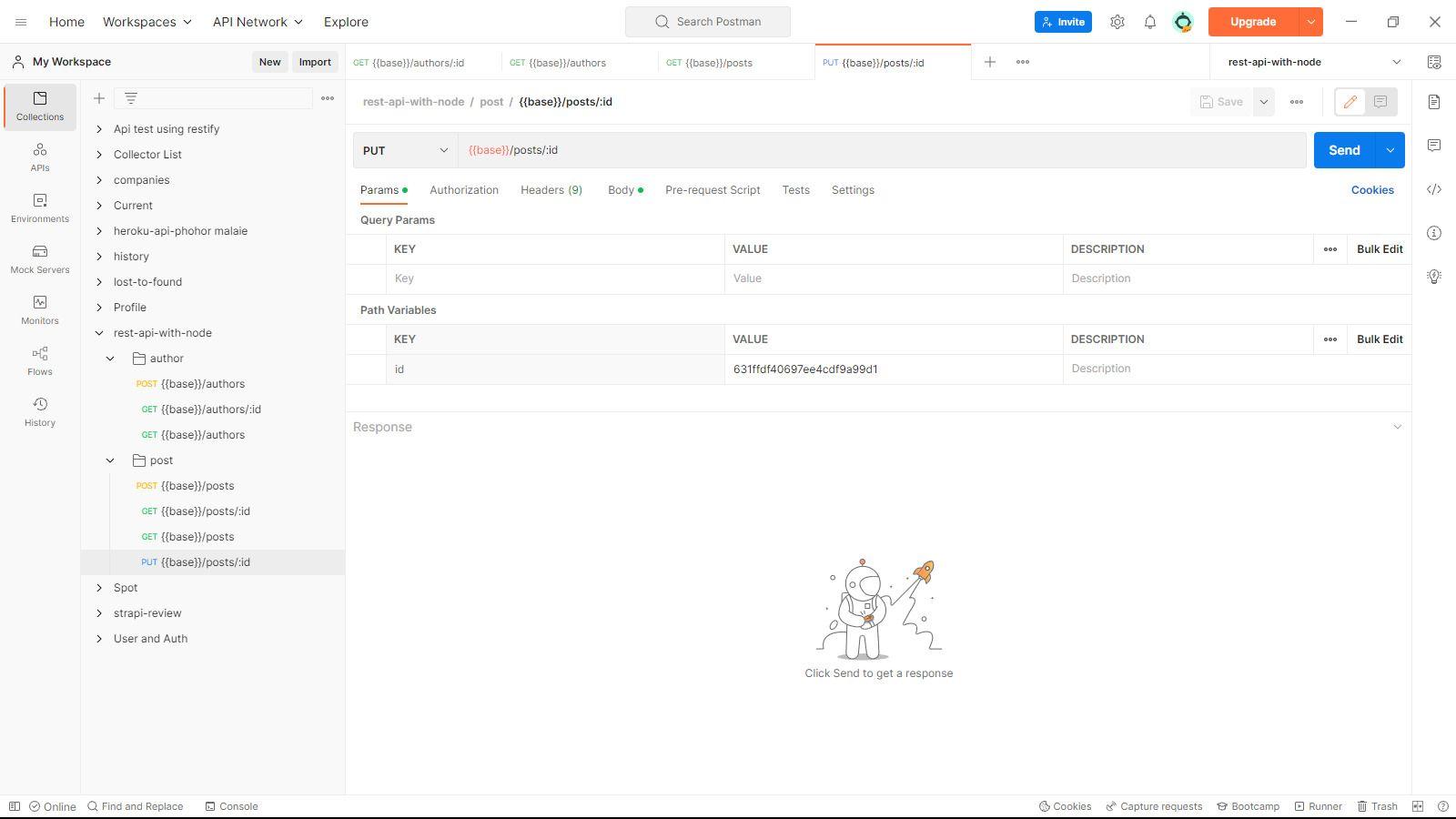The width and height of the screenshot is (1456, 819).
Task: Open the notifications bell
Action: pyautogui.click(x=1150, y=22)
